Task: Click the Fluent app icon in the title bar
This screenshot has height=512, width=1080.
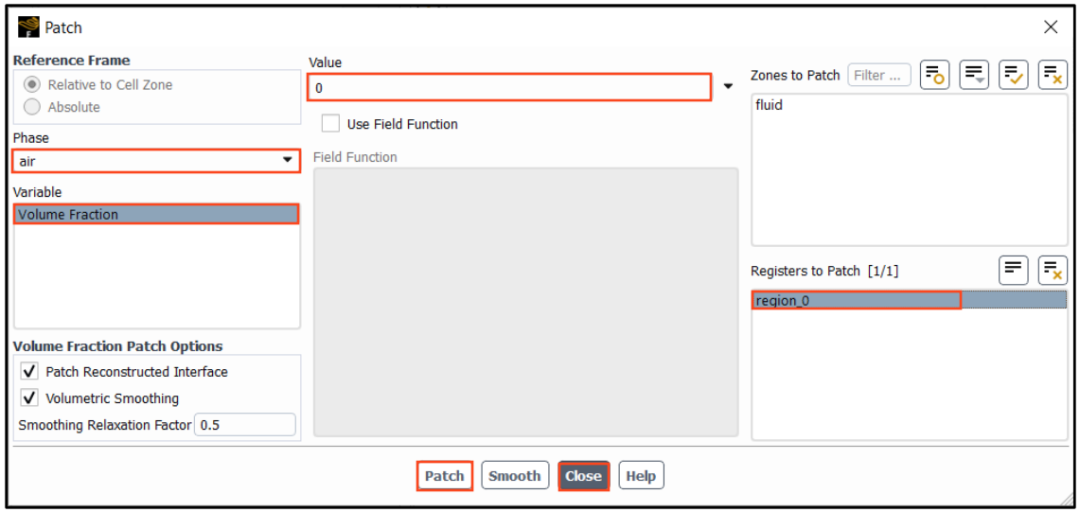Action: (28, 27)
